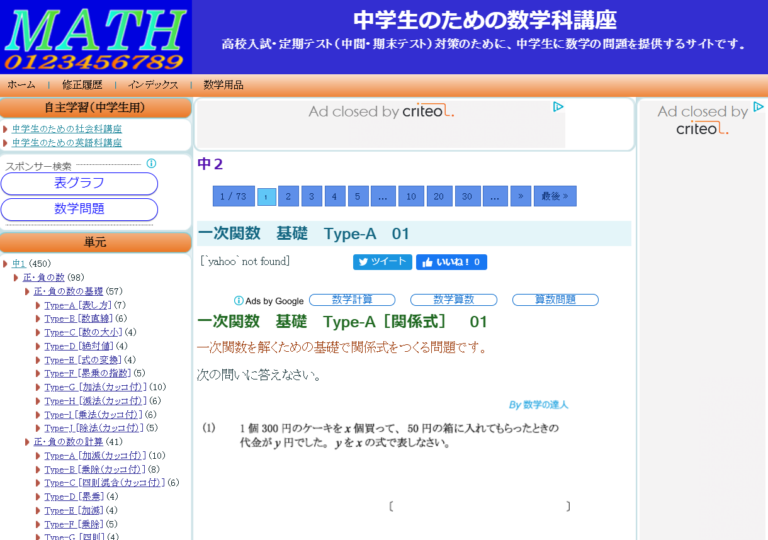This screenshot has height=540, width=768.
Task: Open 修正履歴 in the navigation bar
Action: [82, 85]
